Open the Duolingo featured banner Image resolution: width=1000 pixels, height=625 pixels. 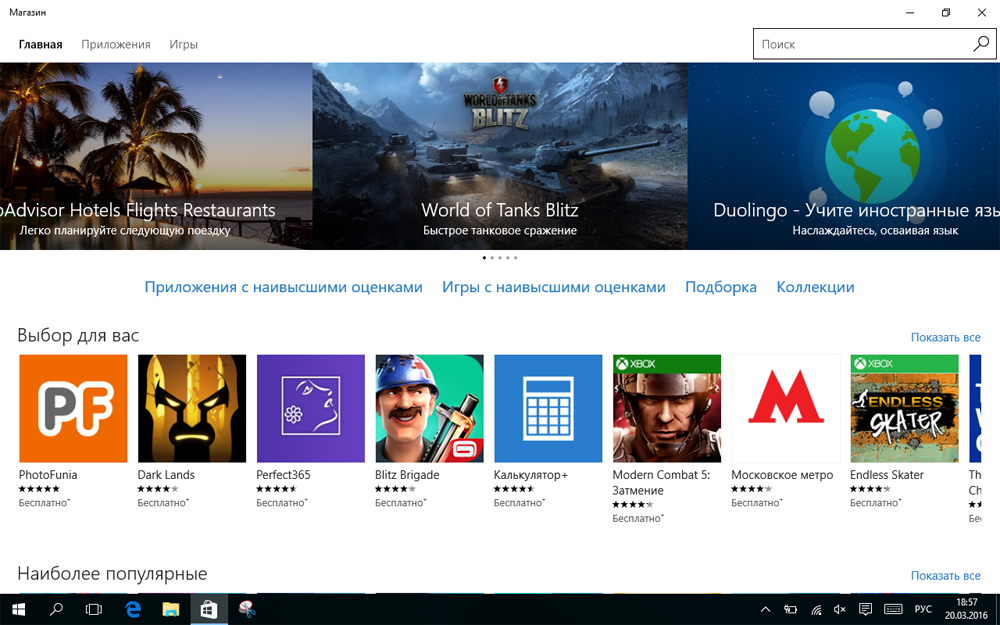(844, 156)
